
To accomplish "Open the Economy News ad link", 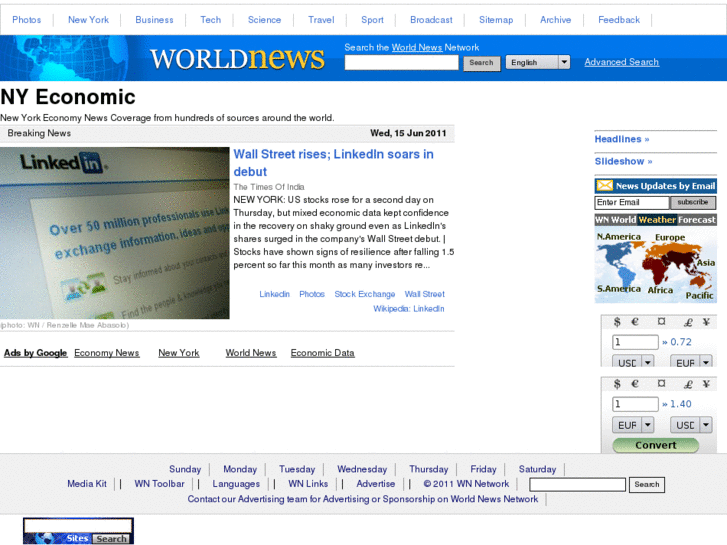I will tap(107, 353).
